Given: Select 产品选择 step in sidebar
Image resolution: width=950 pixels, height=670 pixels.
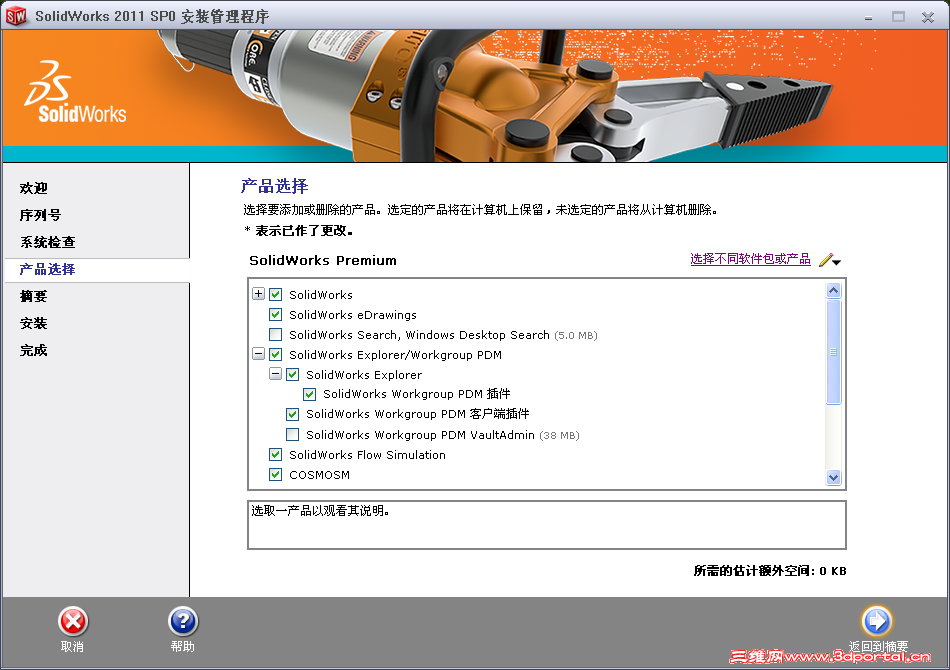Looking at the screenshot, I should point(47,269).
